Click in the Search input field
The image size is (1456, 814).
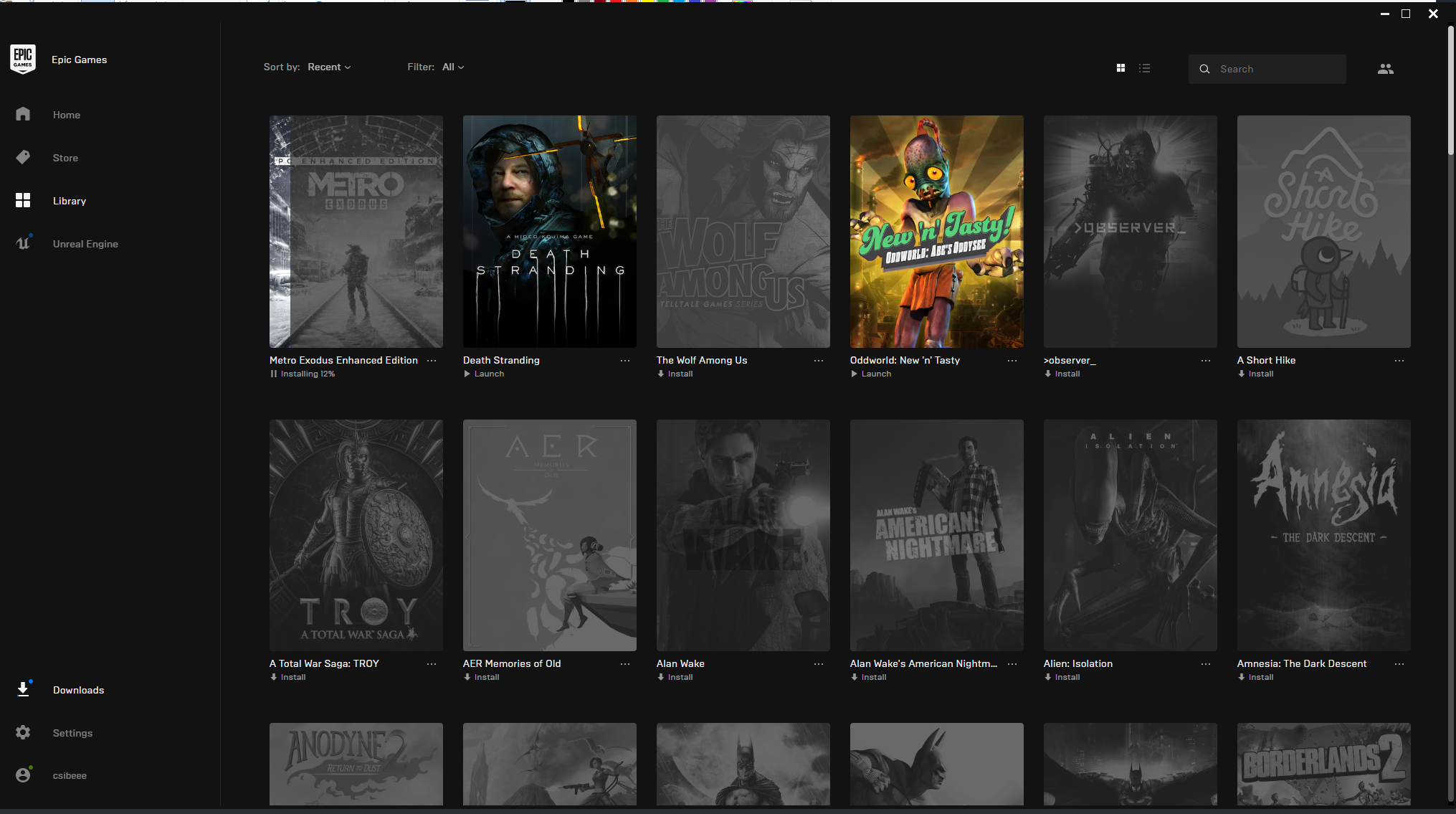[1267, 69]
